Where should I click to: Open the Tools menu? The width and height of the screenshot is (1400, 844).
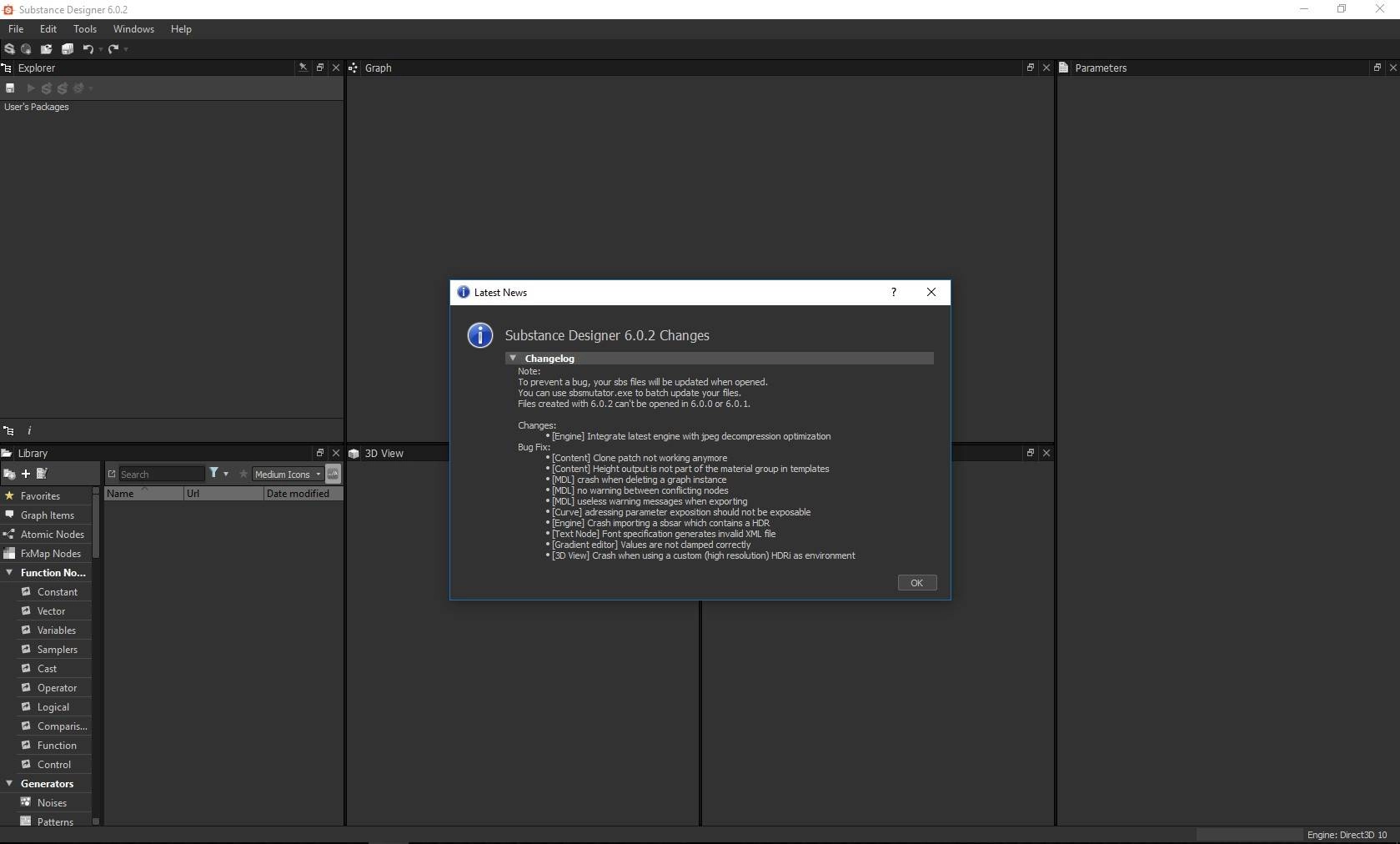point(85,29)
